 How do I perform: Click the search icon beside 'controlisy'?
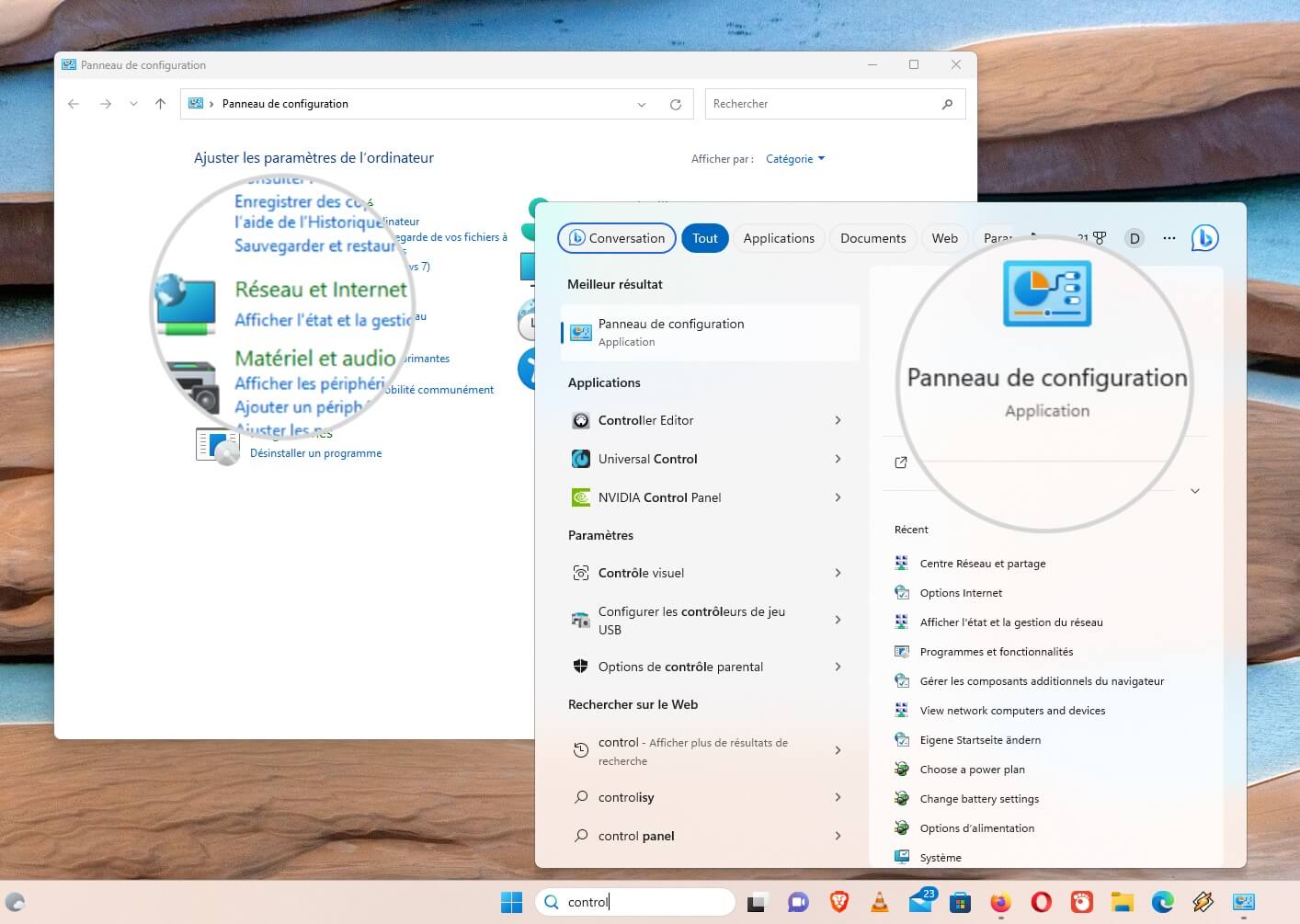[581, 797]
